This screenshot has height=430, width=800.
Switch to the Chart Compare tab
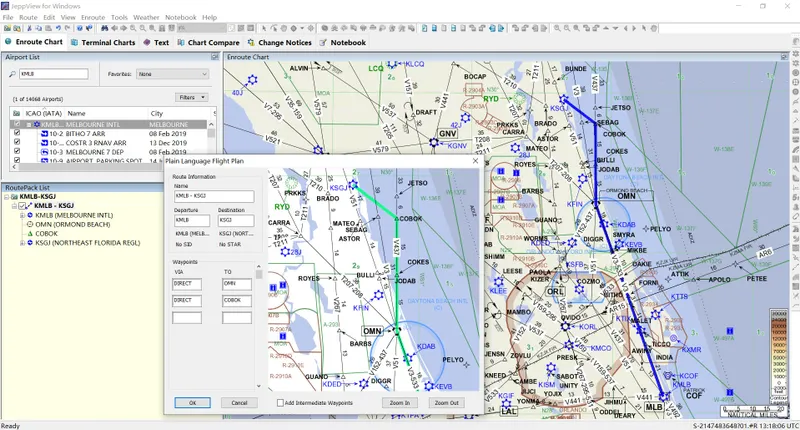coord(208,42)
